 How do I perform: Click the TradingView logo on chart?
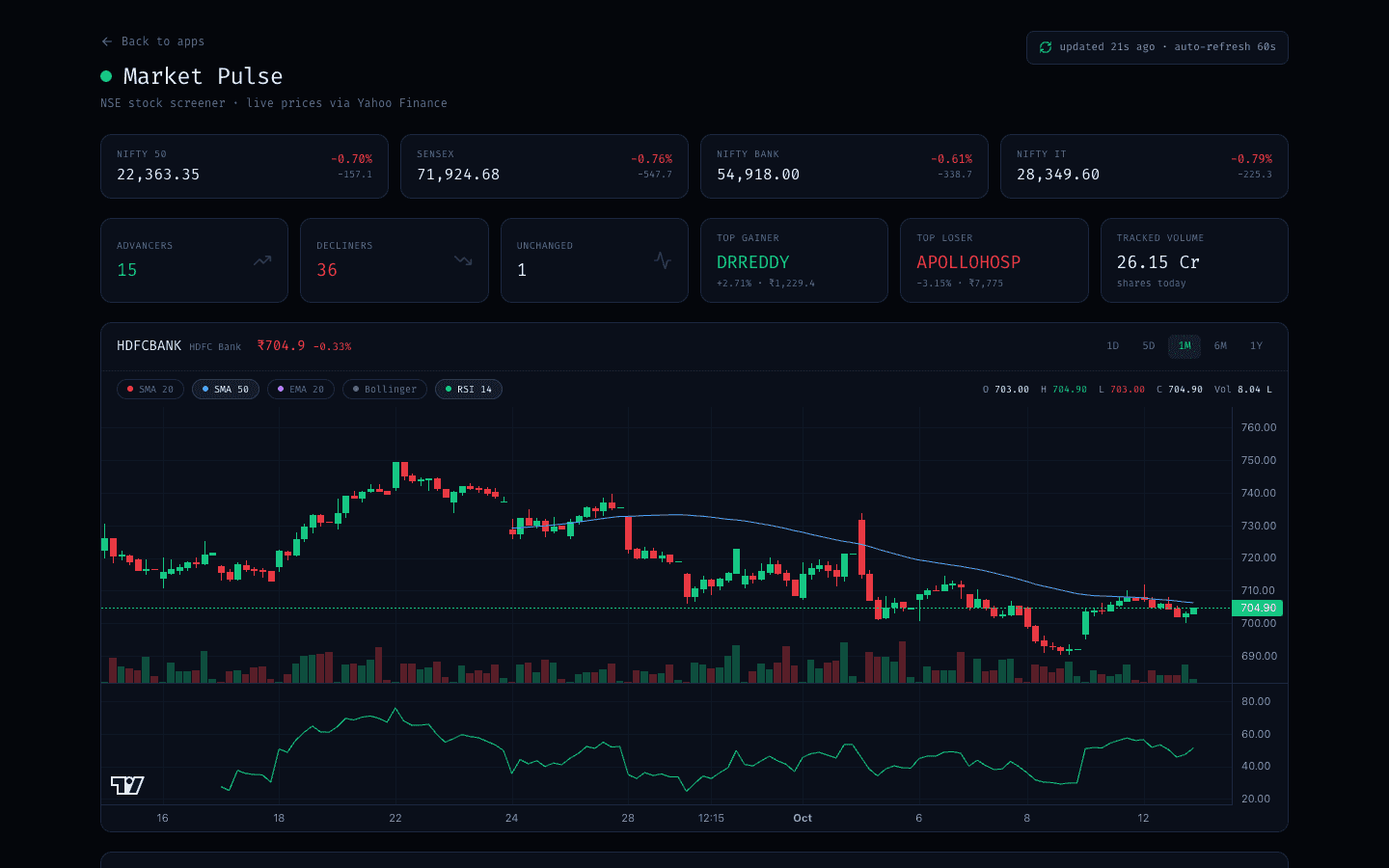click(x=127, y=785)
